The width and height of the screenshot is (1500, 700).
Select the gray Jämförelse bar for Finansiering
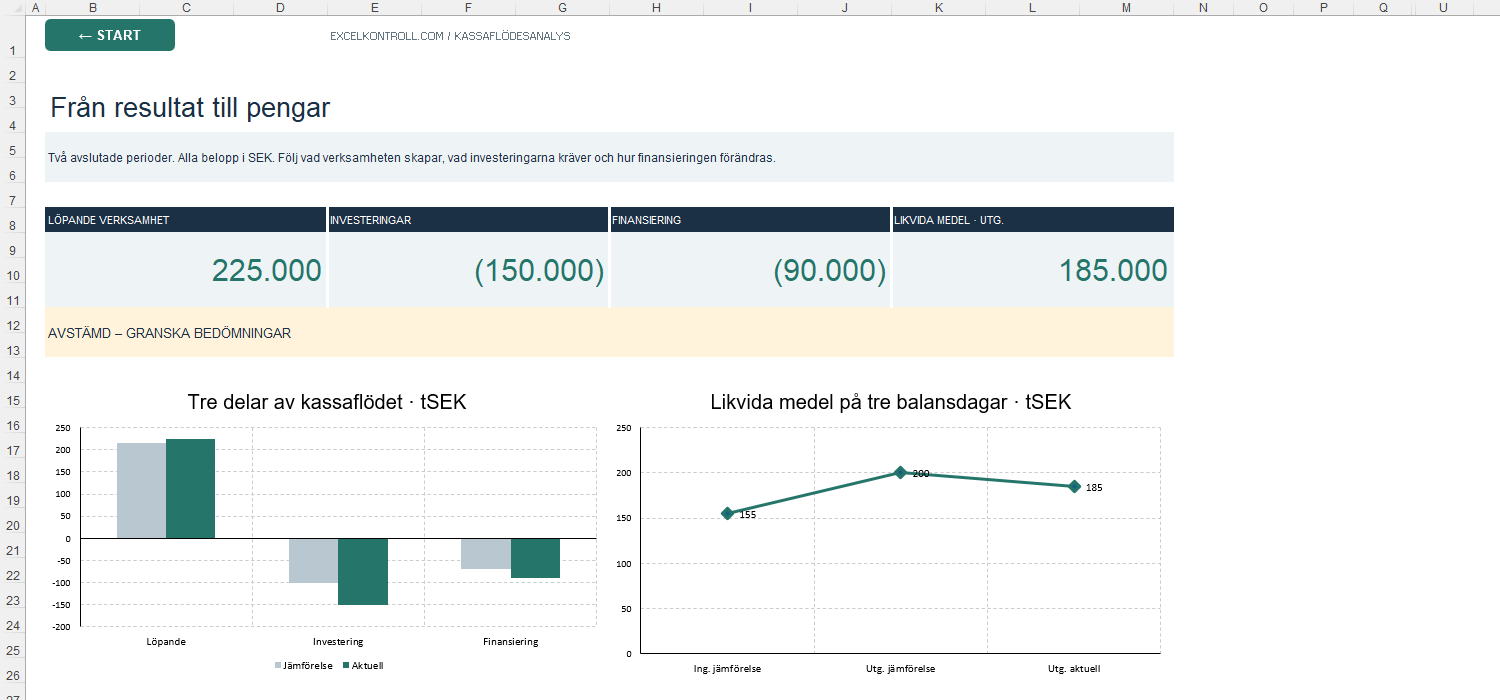click(x=486, y=554)
